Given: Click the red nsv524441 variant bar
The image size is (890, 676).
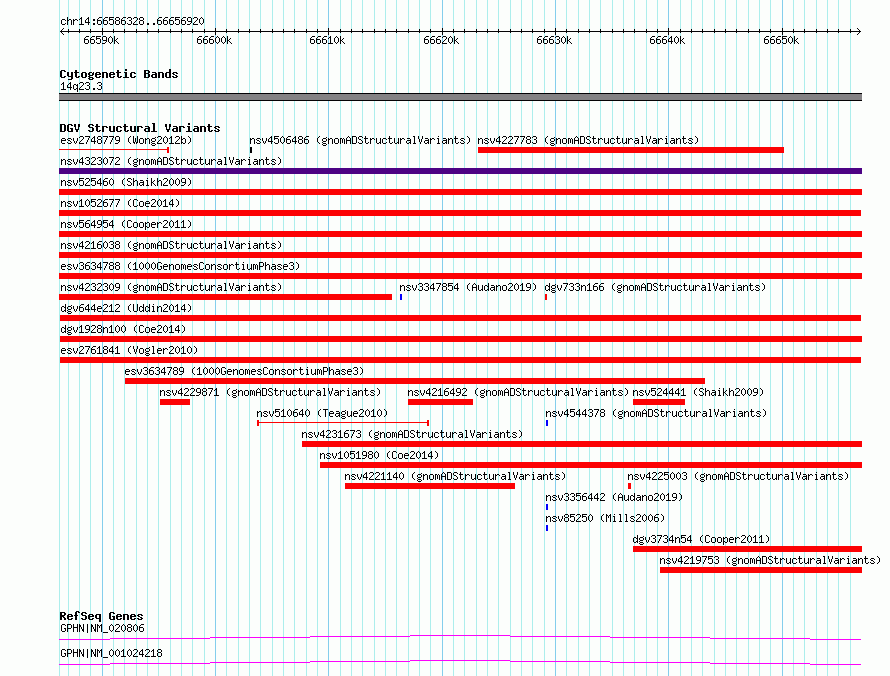Looking at the screenshot, I should click(x=659, y=402).
